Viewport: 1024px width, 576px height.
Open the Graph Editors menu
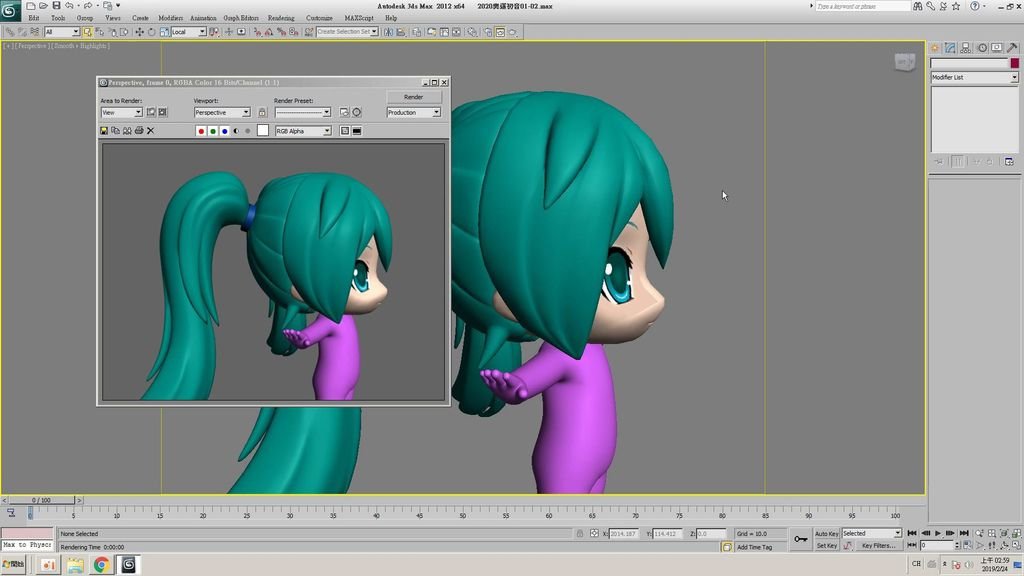pyautogui.click(x=241, y=18)
